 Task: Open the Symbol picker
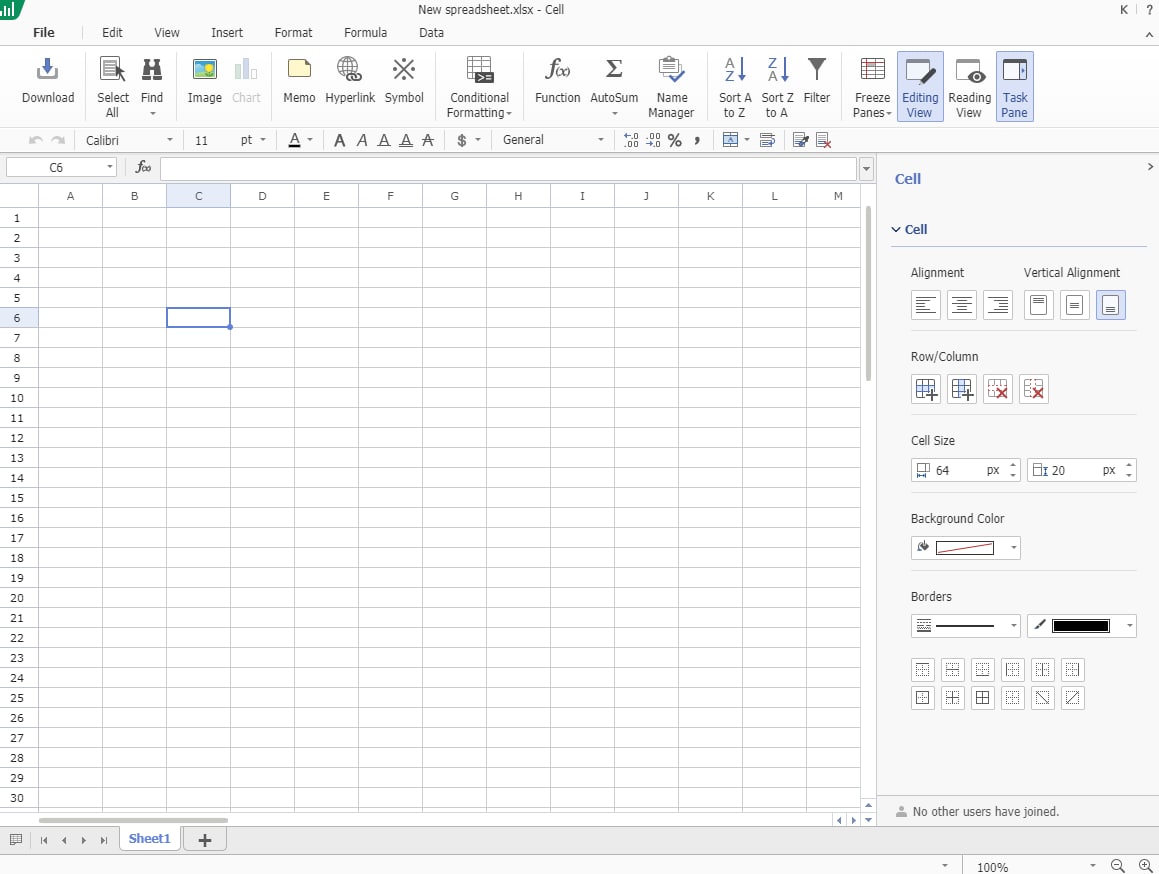404,81
